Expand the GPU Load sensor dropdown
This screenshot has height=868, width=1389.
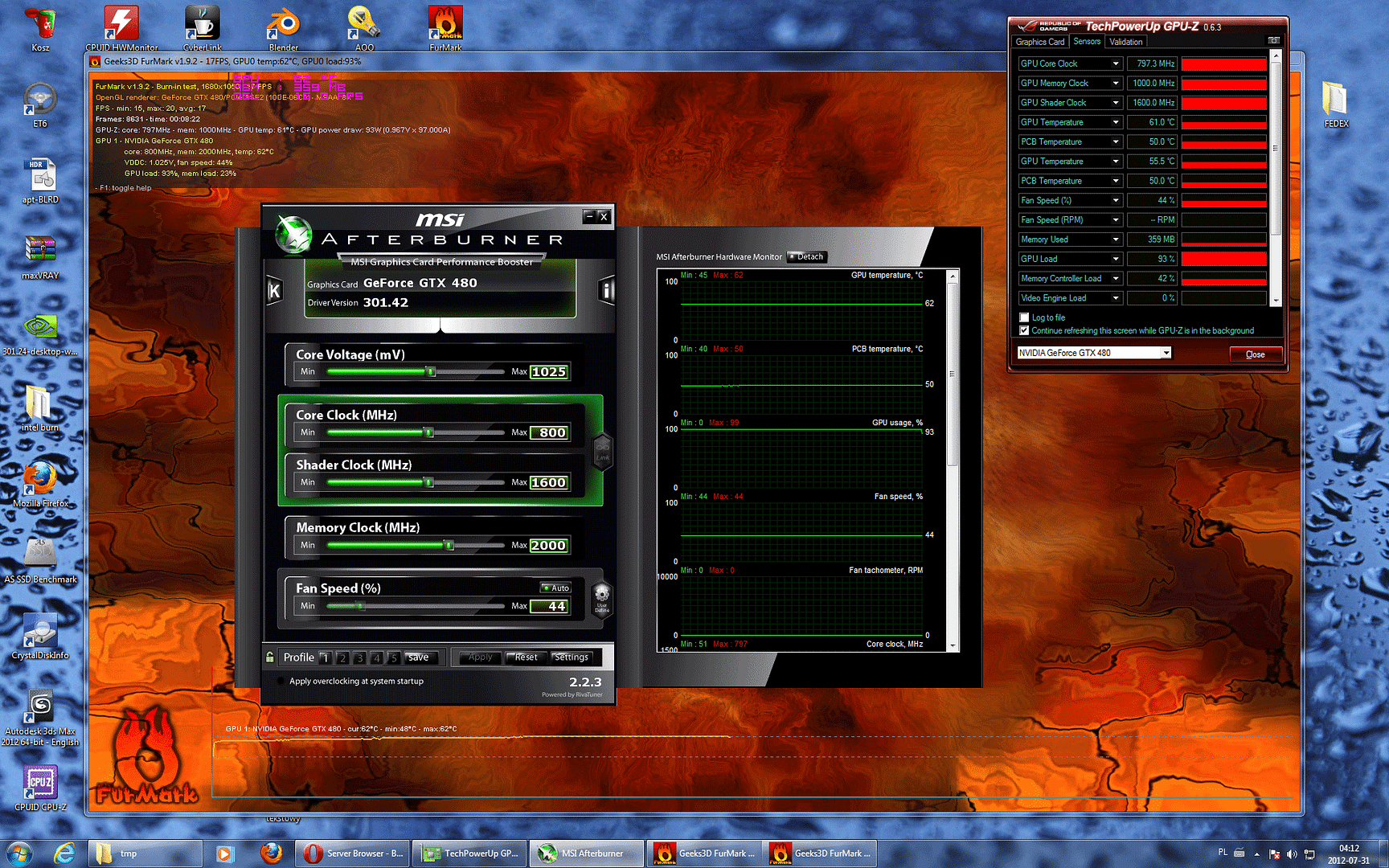tap(1116, 259)
